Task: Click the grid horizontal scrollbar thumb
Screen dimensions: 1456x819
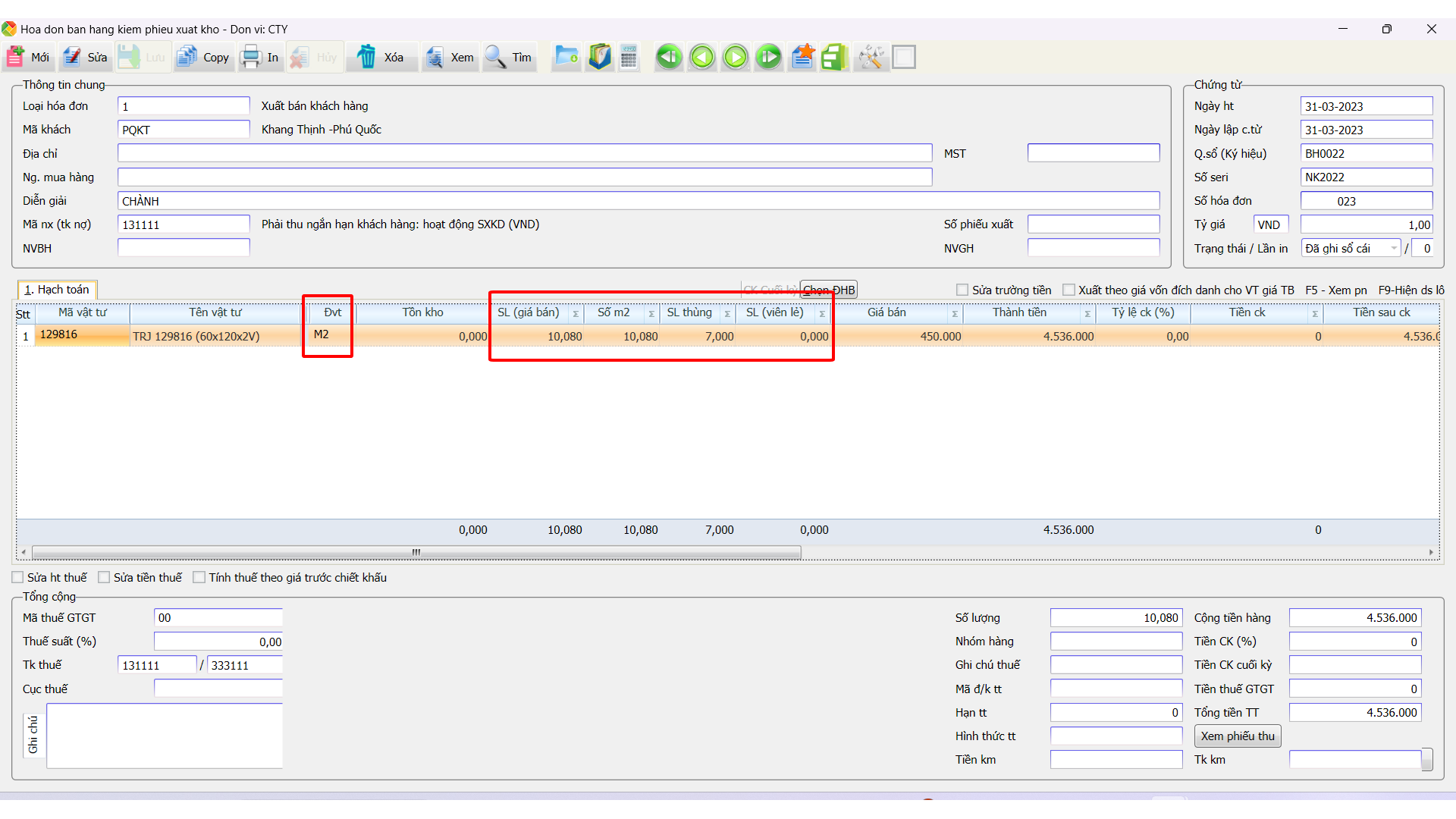Action: [416, 552]
